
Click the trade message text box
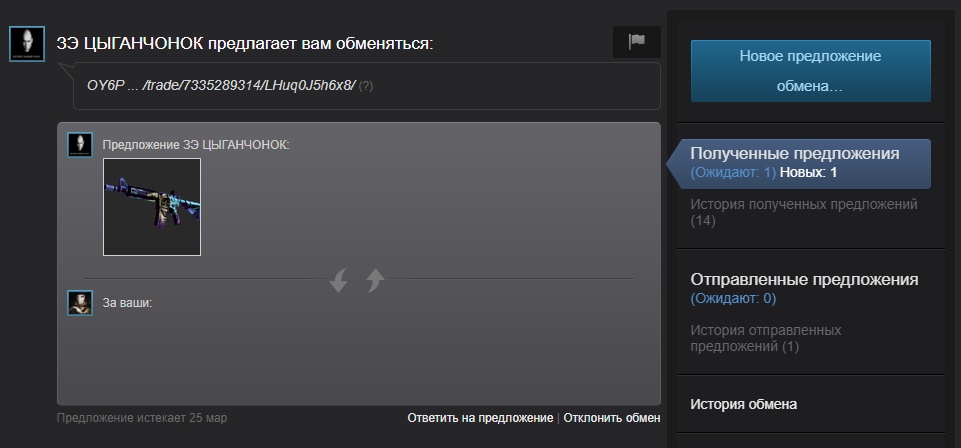click(367, 86)
